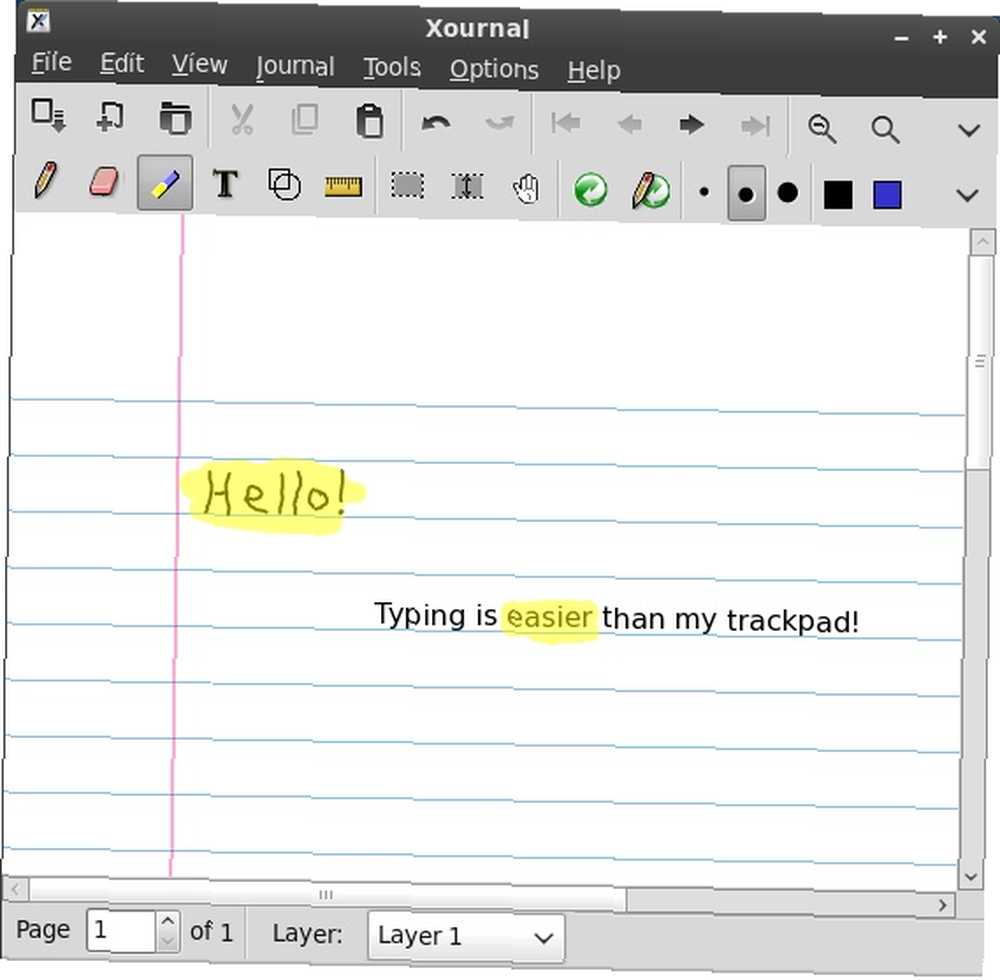Choose fine line thickness dot
Viewport: 1000px width, 980px height.
click(x=704, y=191)
